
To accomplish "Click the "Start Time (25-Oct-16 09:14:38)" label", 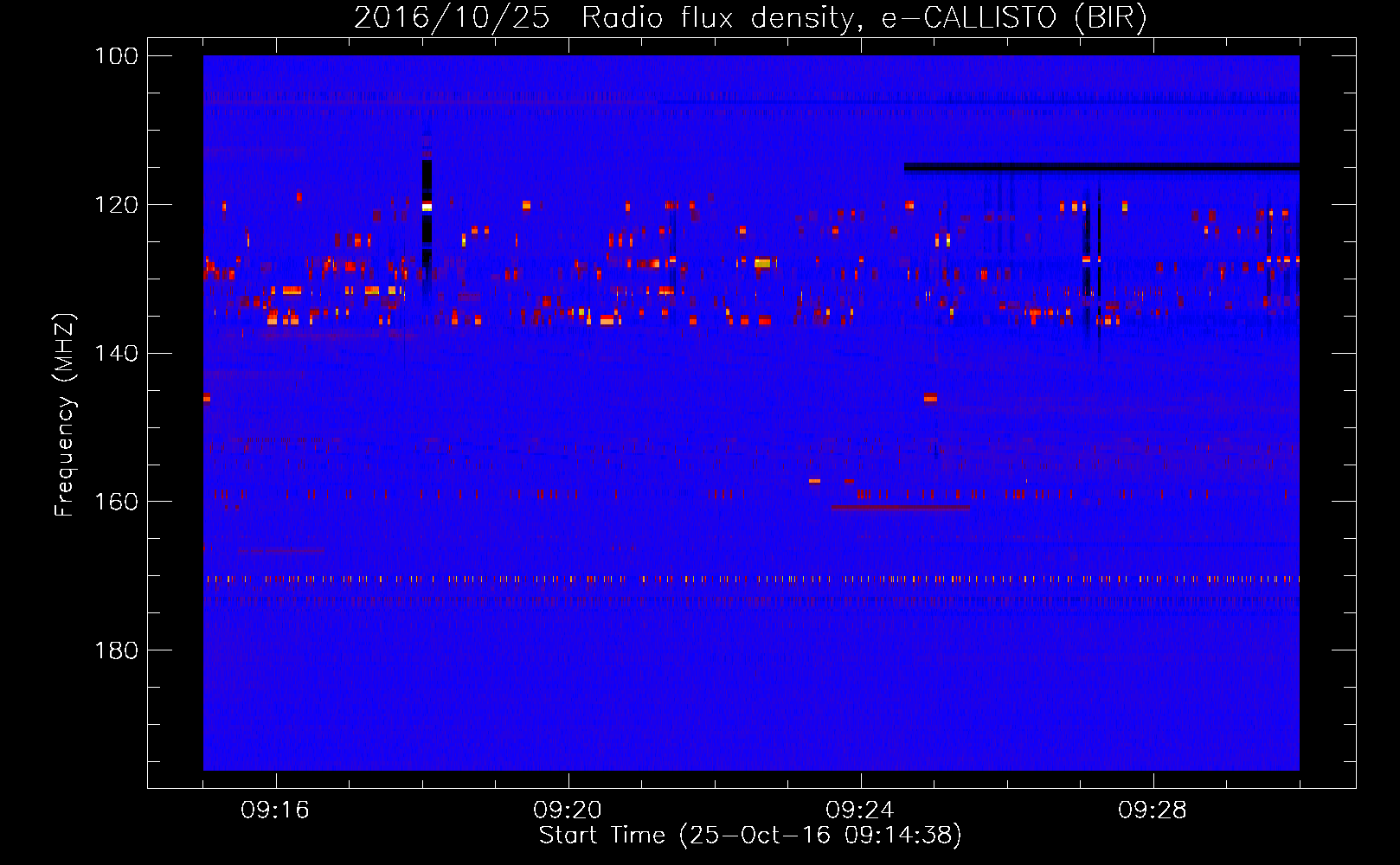I will coord(750,836).
